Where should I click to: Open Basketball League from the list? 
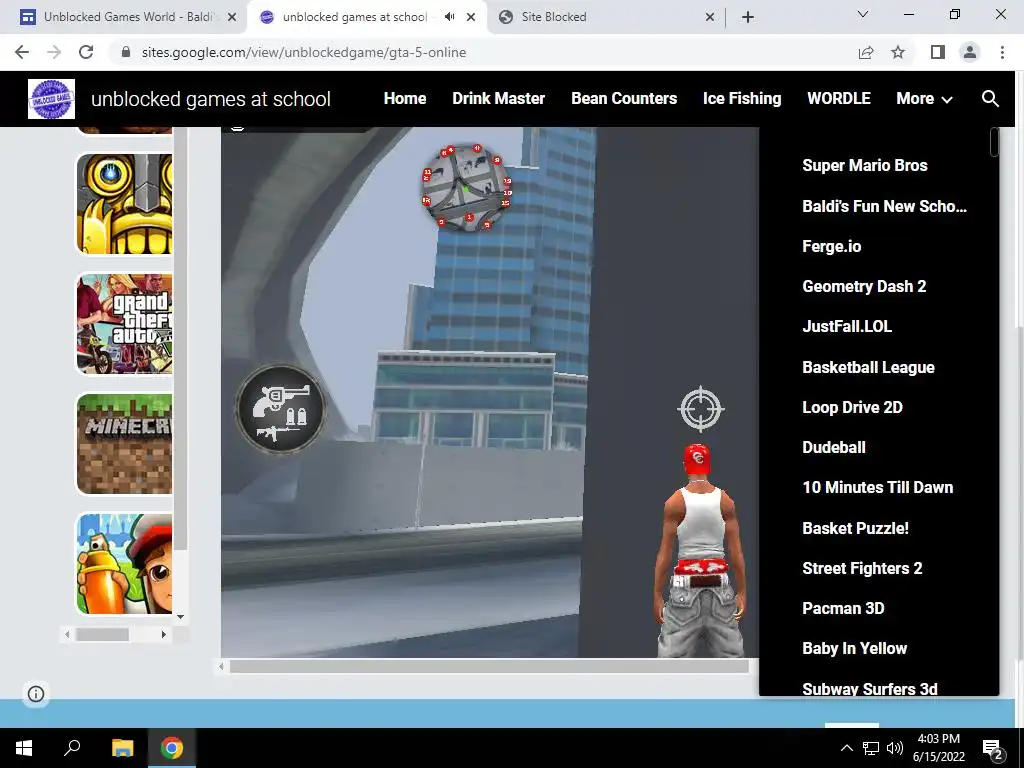868,367
